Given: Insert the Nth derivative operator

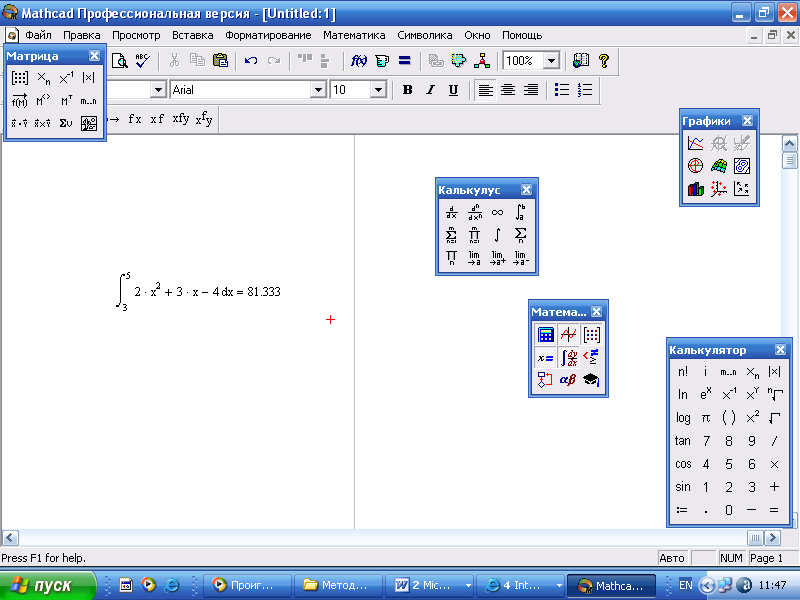Looking at the screenshot, I should [474, 212].
